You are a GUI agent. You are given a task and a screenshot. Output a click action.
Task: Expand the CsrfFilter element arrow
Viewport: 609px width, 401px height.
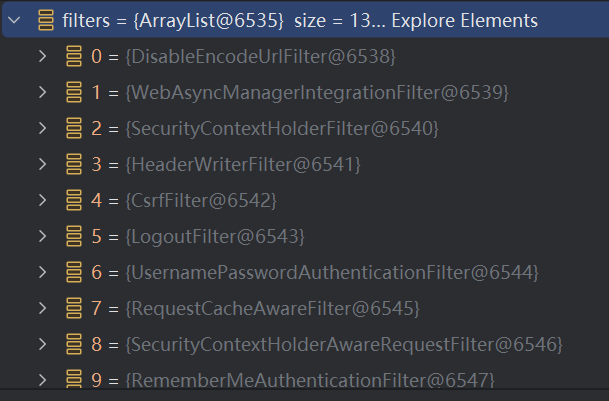(42, 200)
